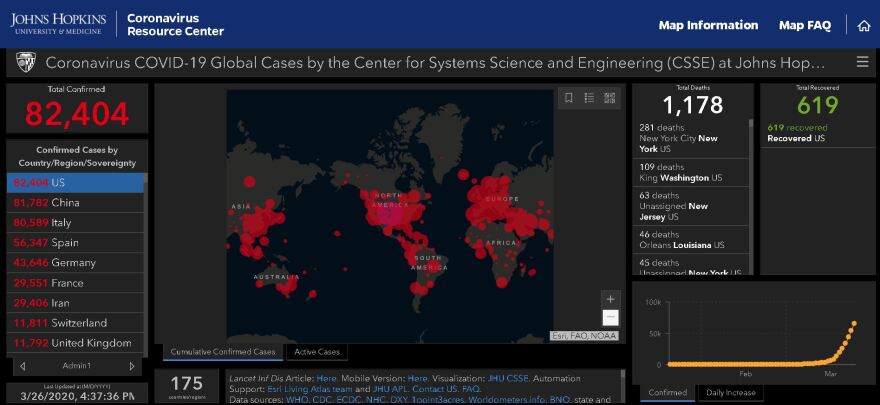Select Italy in the confirmed cases list
This screenshot has width=880, height=405.
pyautogui.click(x=76, y=222)
